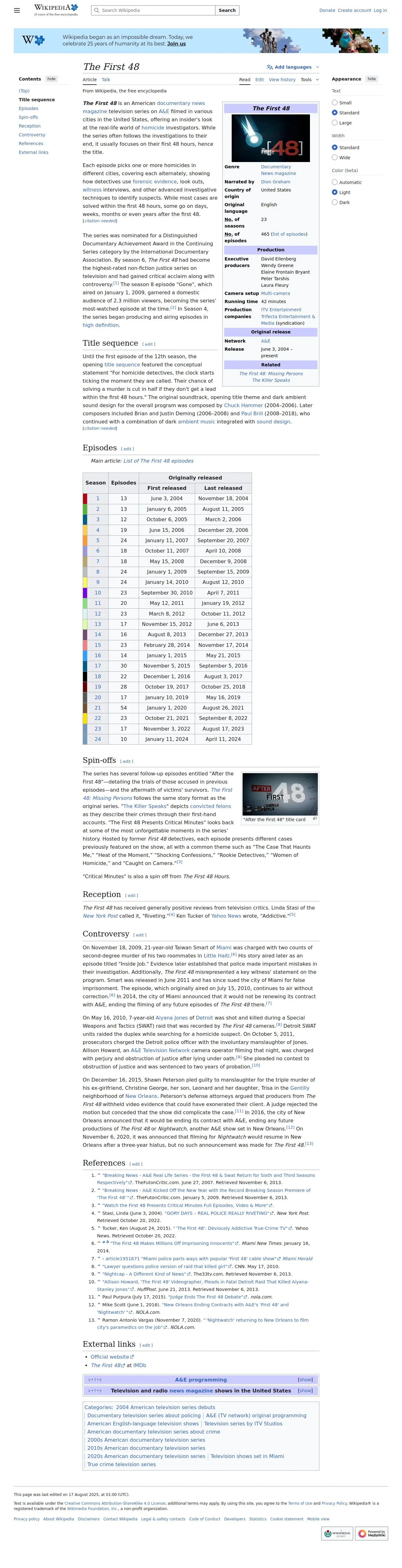Choose Dark color mode

tap(334, 202)
